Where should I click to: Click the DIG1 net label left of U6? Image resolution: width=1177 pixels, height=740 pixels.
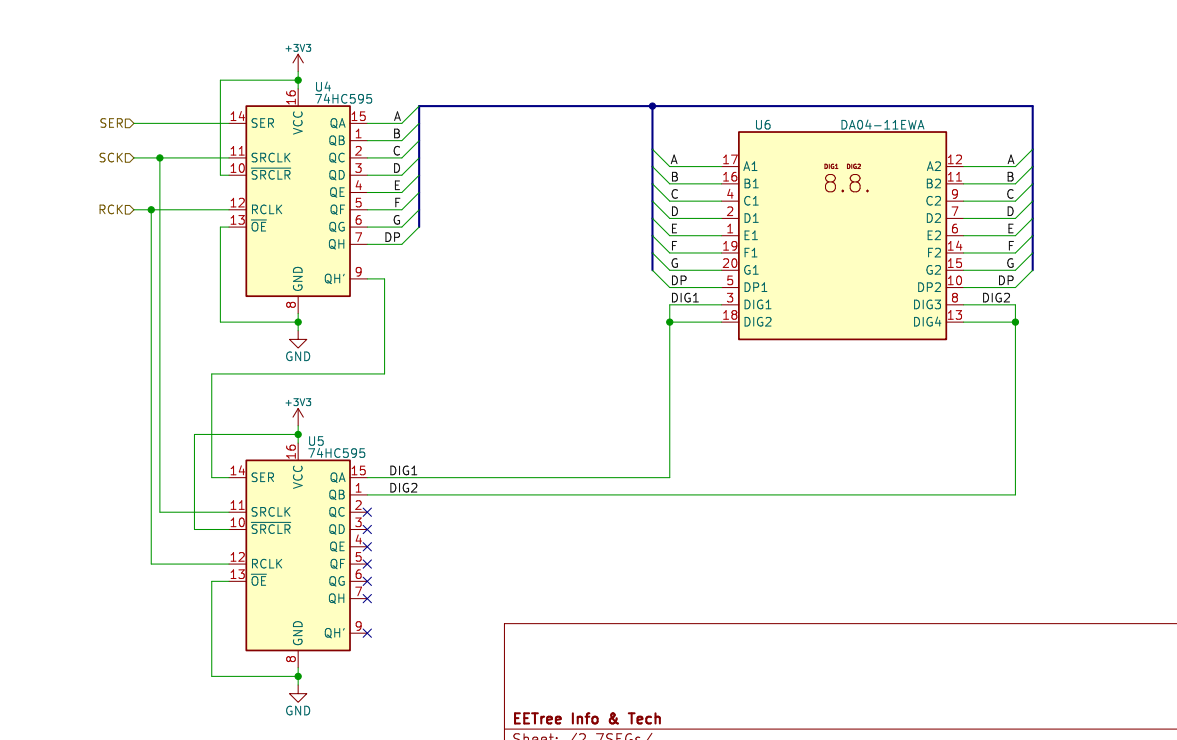(685, 298)
